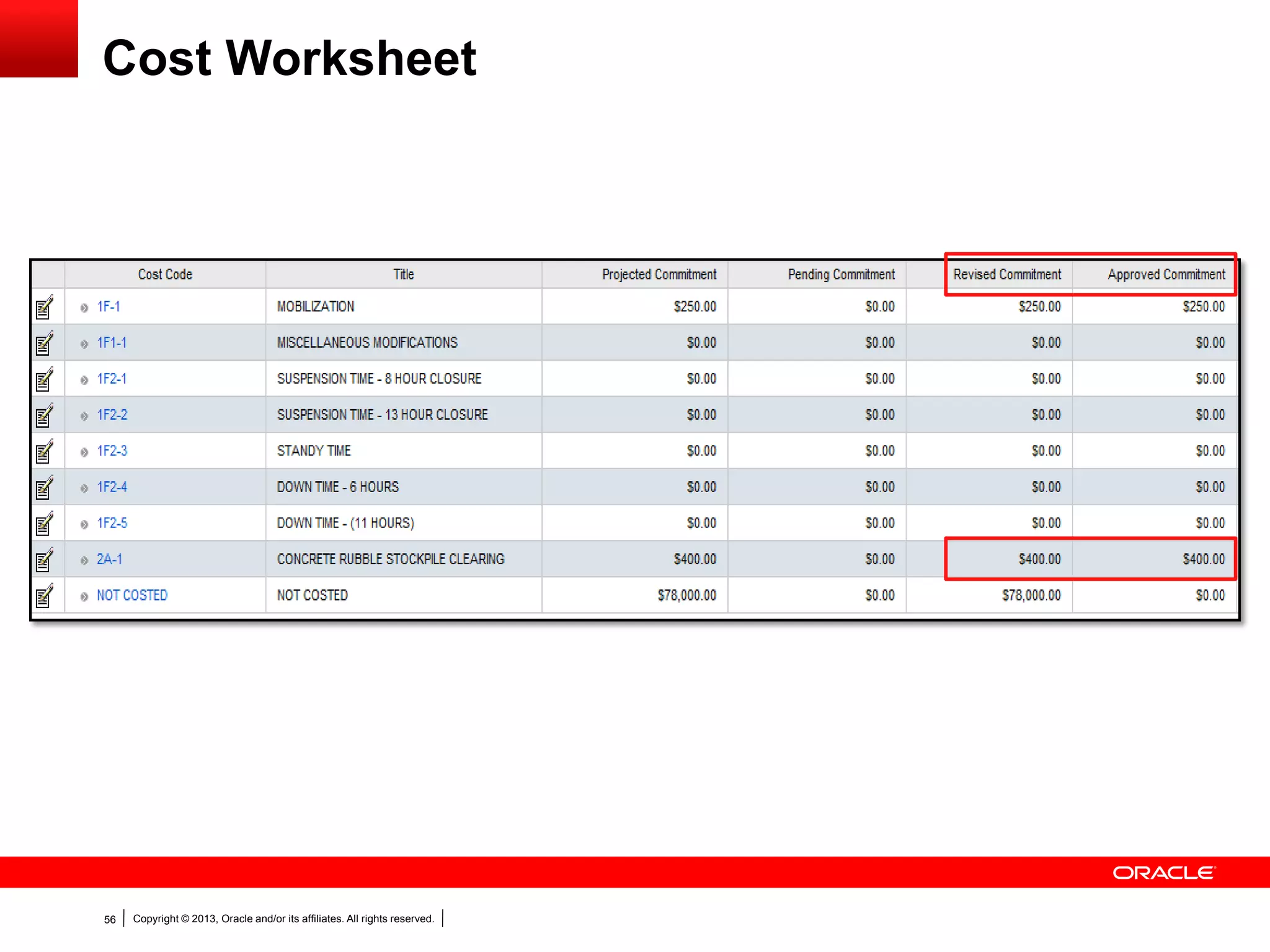Screen dimensions: 1270x952
Task: Open cost code link 2A-1
Action: coord(110,559)
